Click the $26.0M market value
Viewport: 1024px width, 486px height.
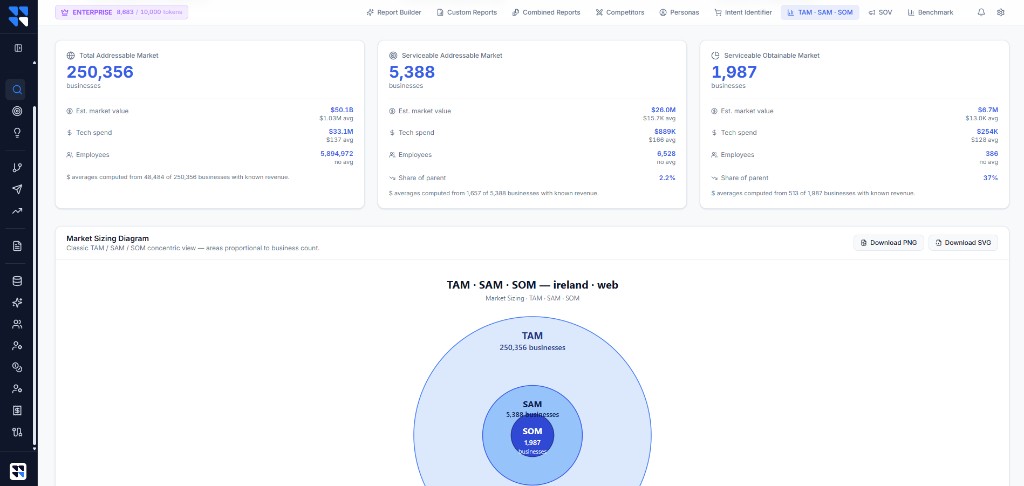click(664, 110)
